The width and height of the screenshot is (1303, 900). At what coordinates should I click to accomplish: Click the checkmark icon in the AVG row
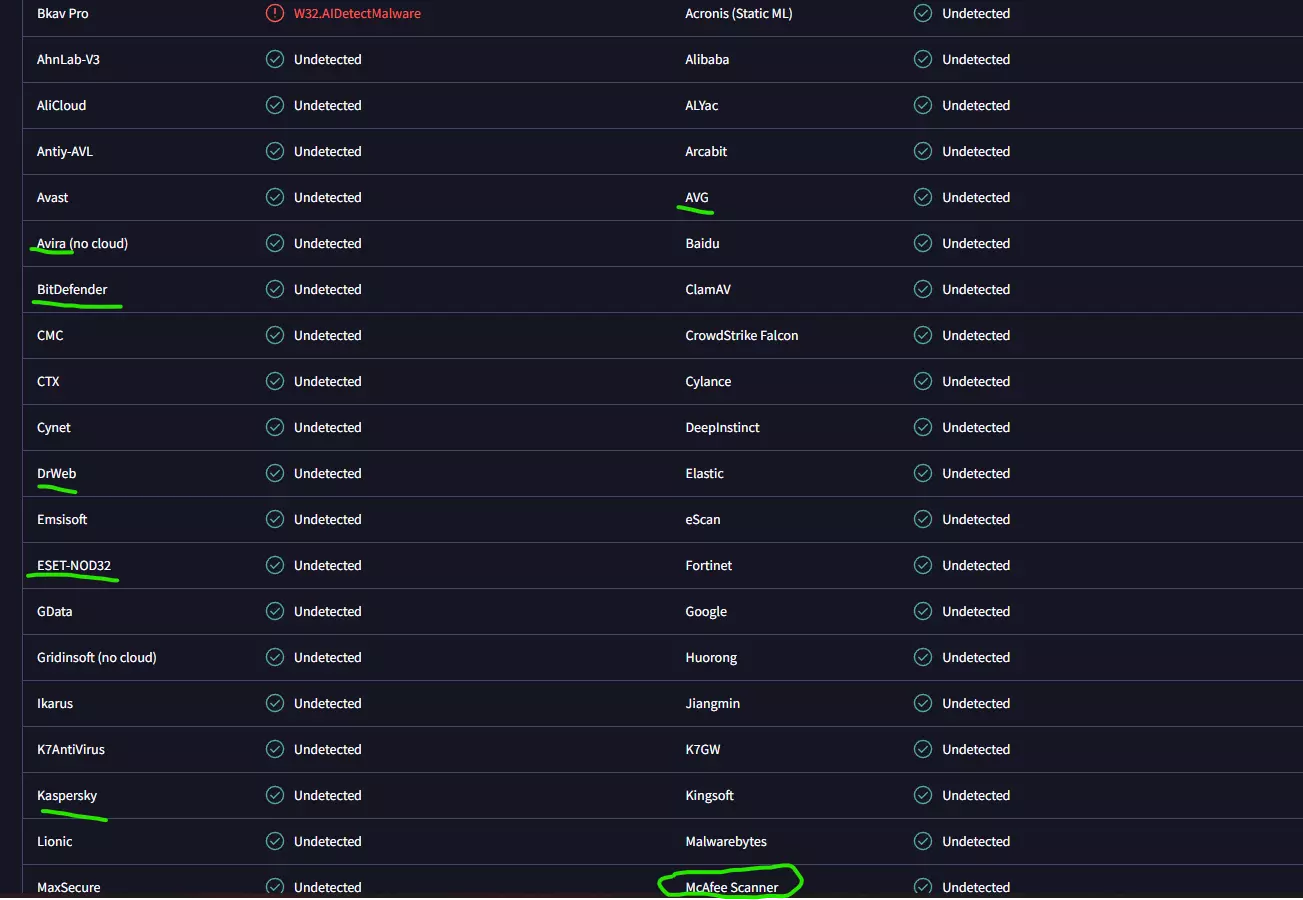[923, 198]
